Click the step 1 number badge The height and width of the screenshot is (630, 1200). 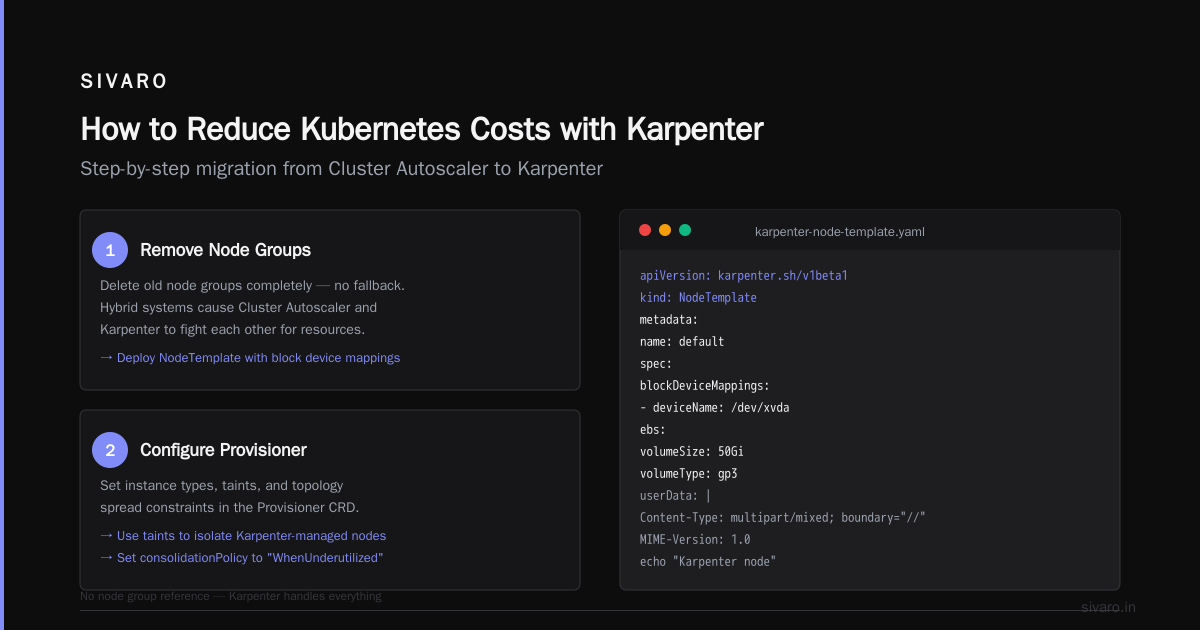tap(110, 250)
